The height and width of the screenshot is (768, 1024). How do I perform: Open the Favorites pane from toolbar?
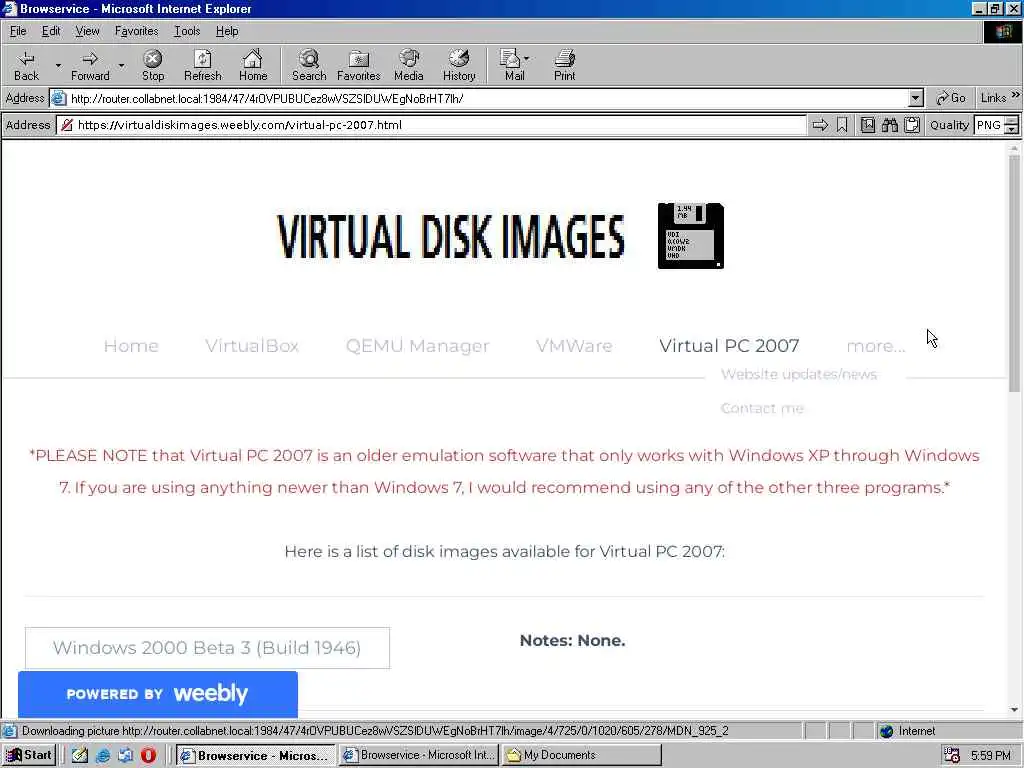359,65
